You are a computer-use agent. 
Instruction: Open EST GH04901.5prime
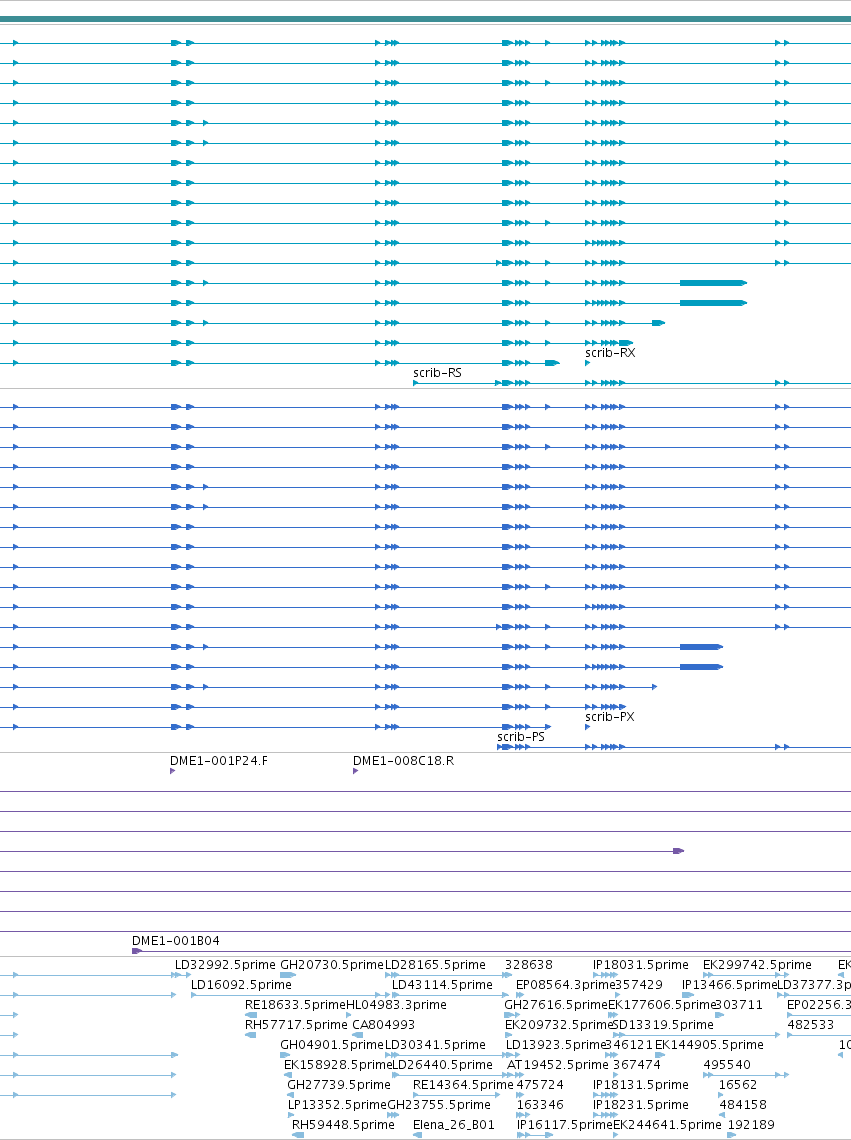[x=332, y=1045]
